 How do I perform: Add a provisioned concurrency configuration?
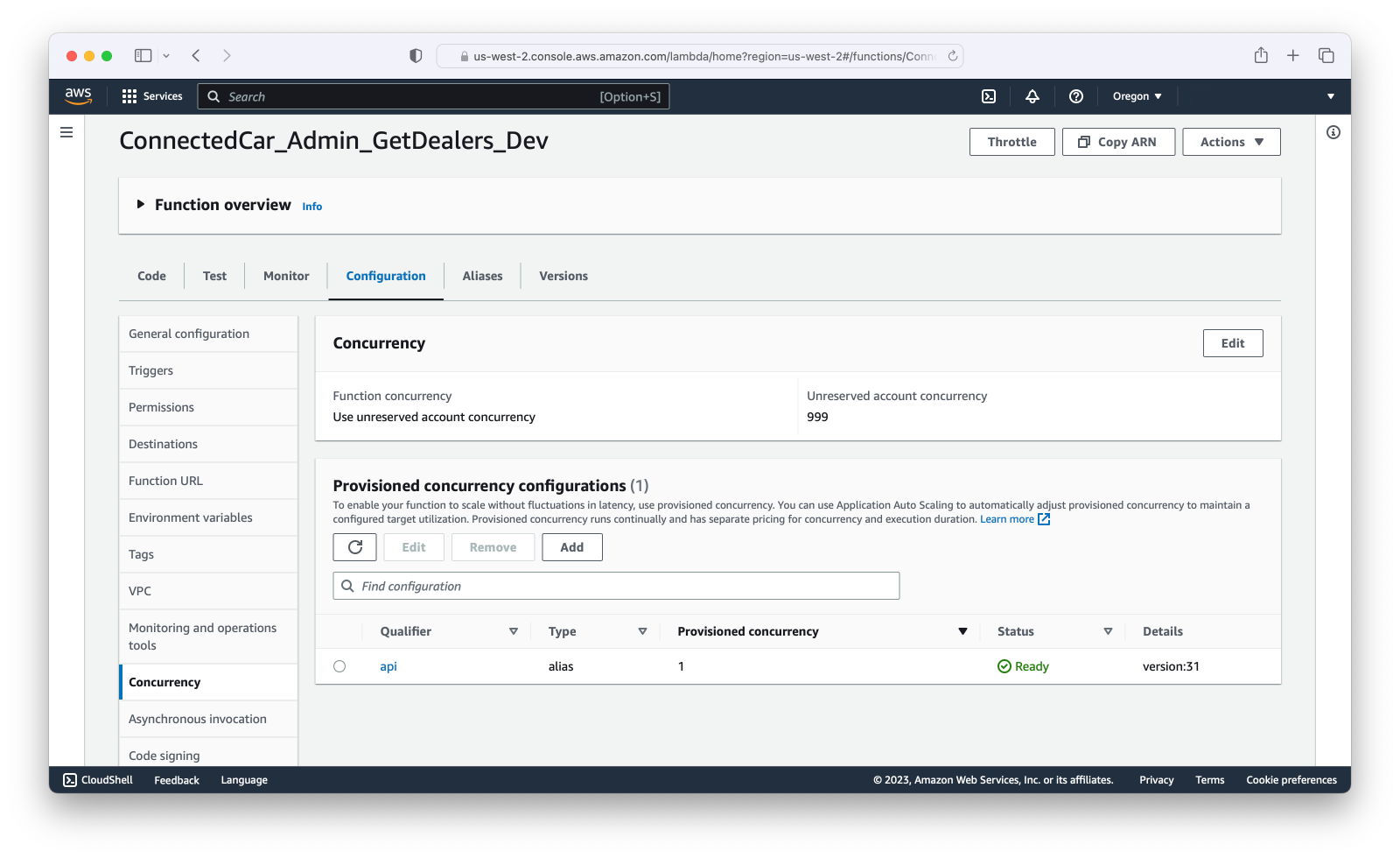tap(572, 547)
